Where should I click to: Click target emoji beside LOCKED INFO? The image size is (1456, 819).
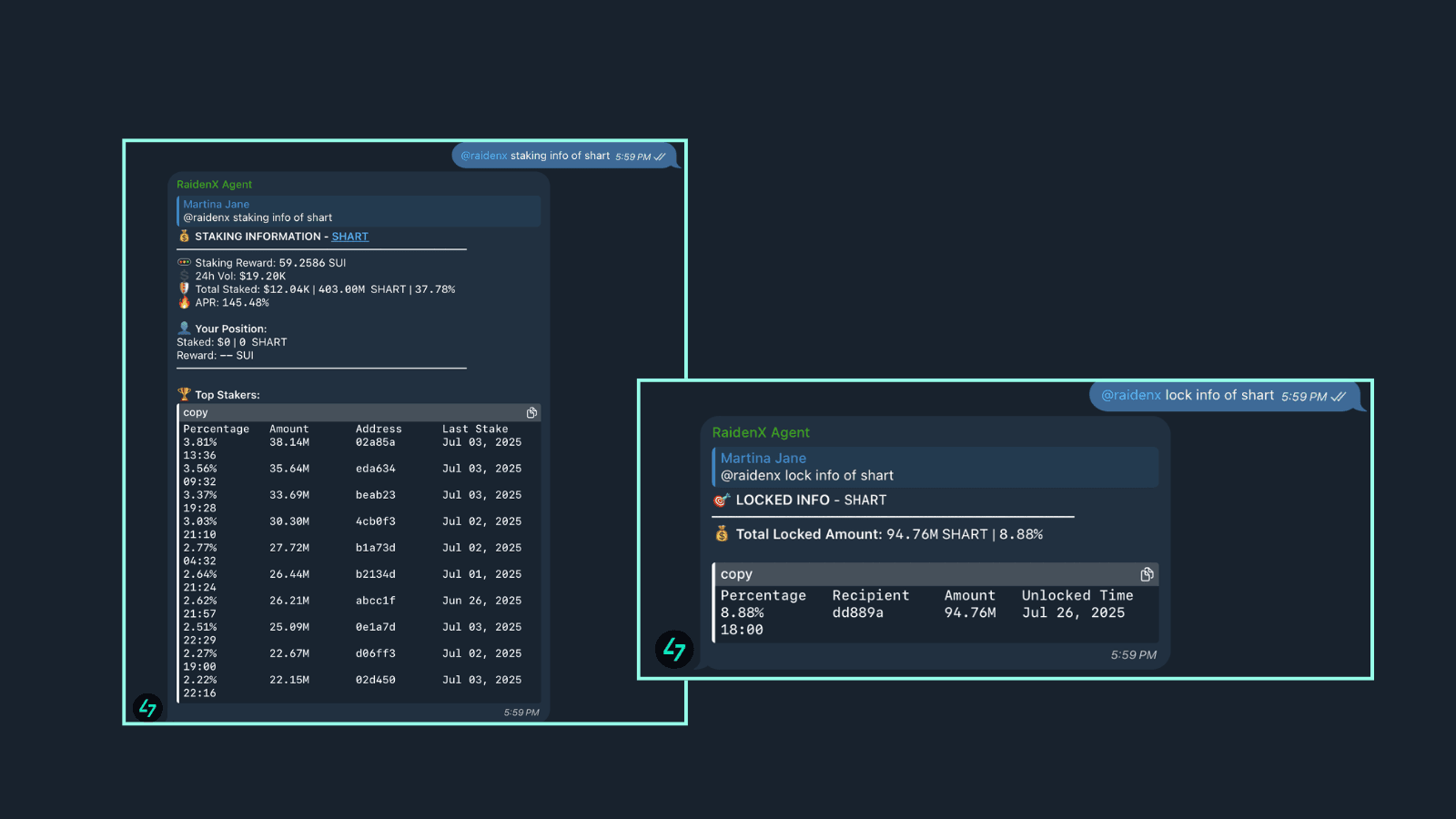[722, 500]
